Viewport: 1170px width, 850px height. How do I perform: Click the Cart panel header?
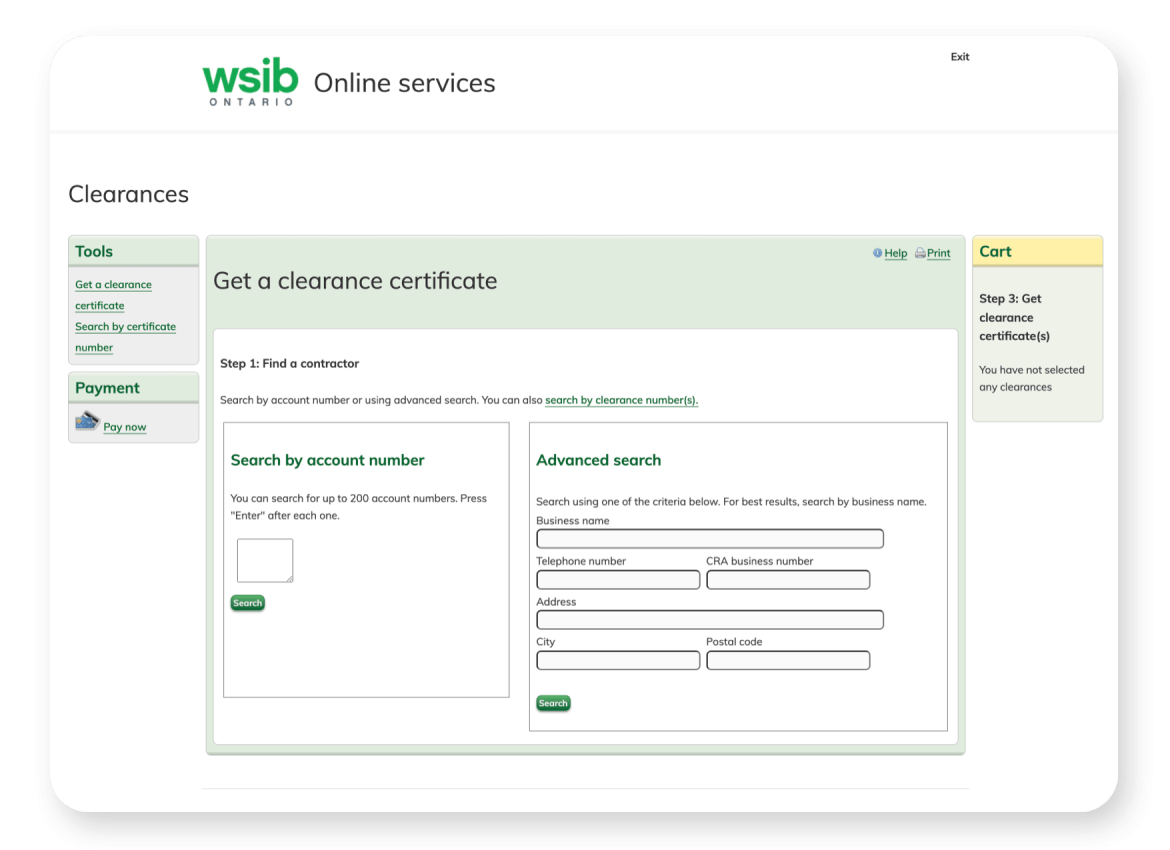[x=996, y=251]
